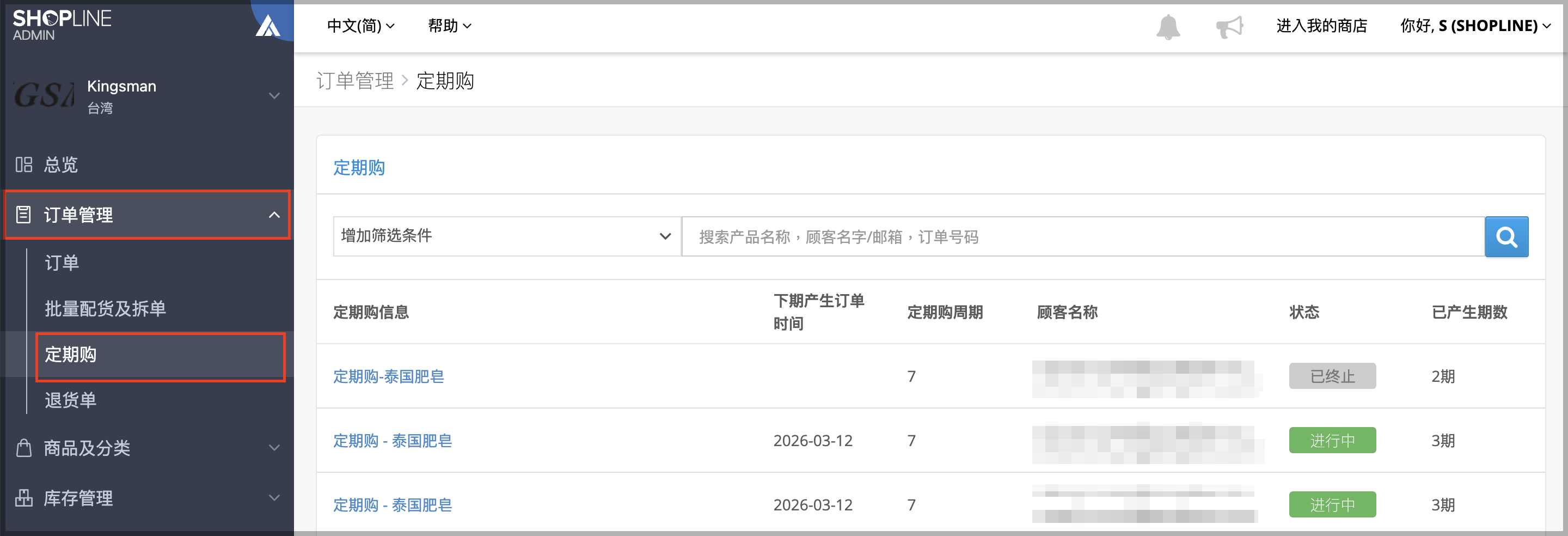
Task: Open 库存管理 sidebar section
Action: [x=78, y=498]
